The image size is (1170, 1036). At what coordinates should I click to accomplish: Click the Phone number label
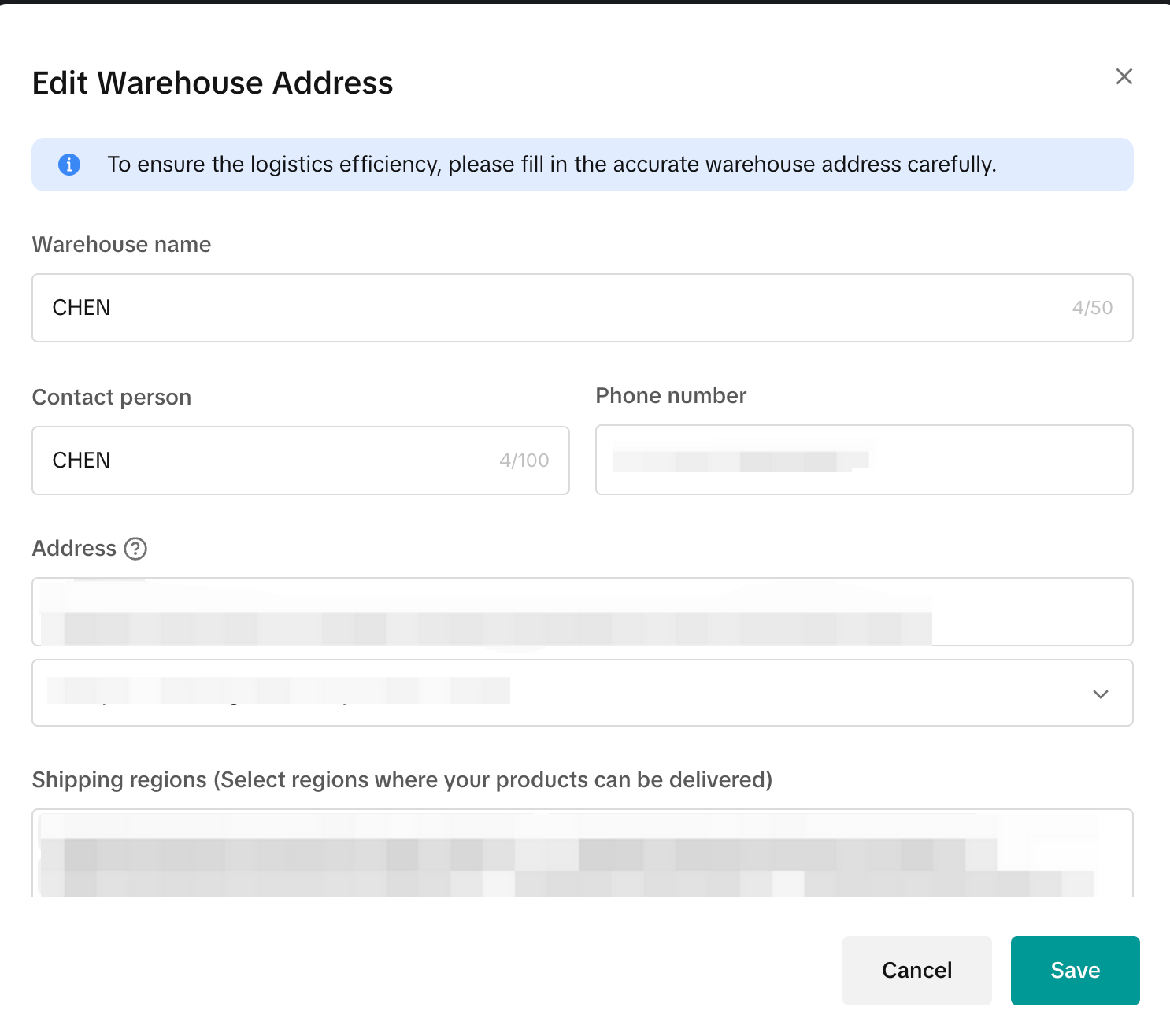pos(671,396)
